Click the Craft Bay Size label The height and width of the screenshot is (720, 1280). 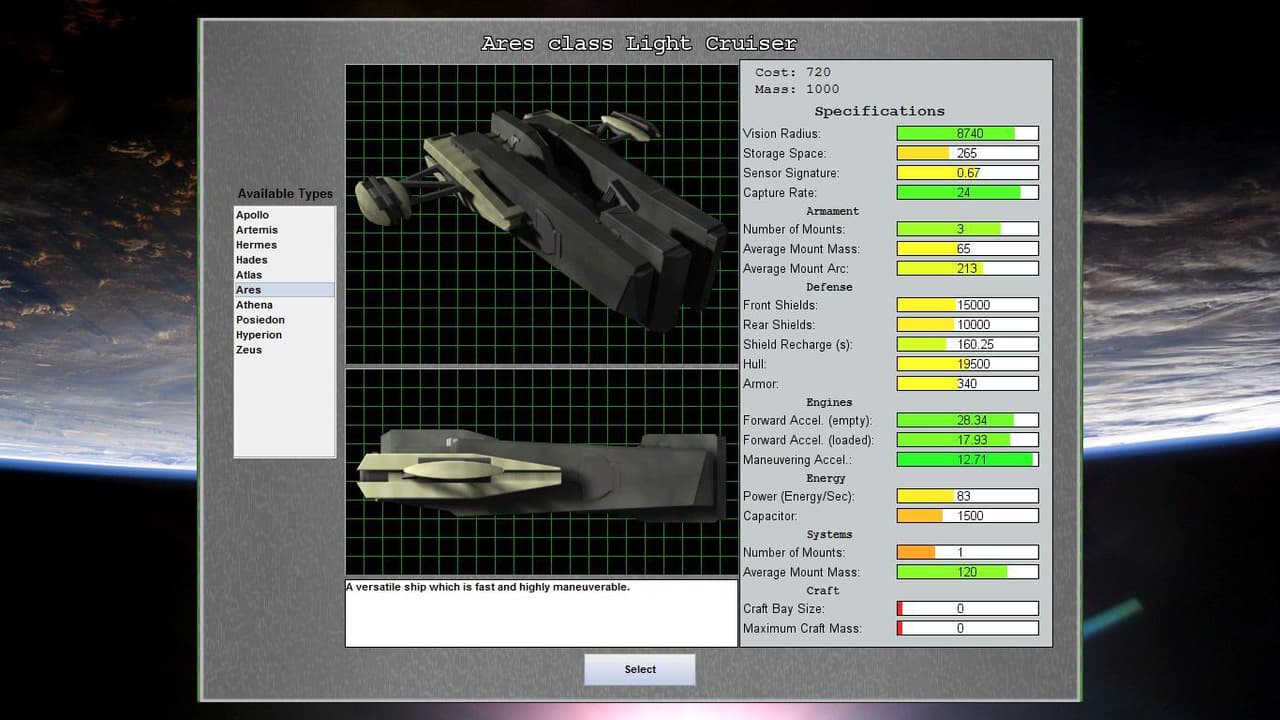coord(783,609)
